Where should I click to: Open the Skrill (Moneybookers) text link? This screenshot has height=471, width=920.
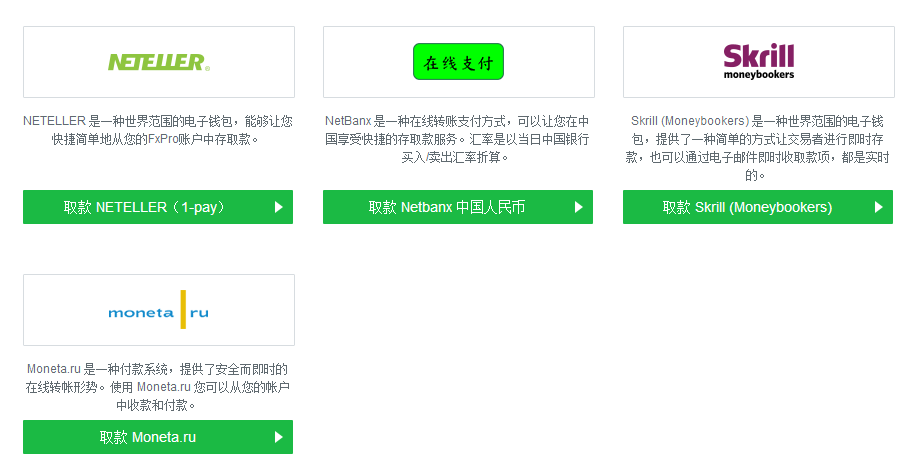click(690, 121)
